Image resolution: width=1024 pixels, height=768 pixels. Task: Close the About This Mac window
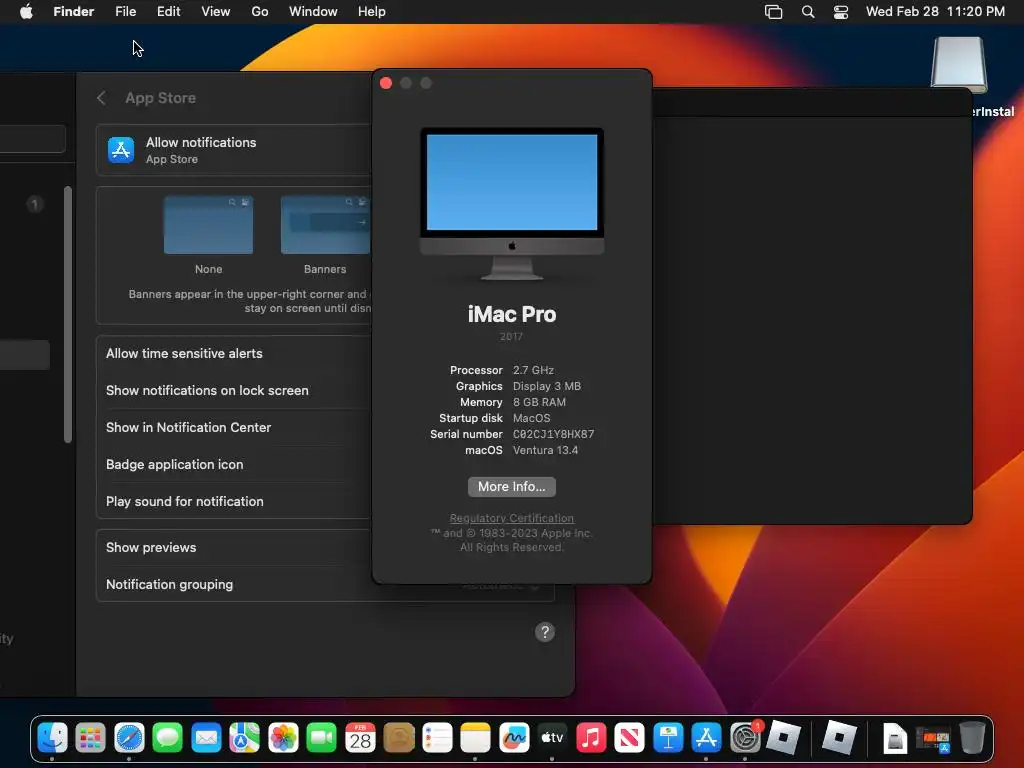pos(386,83)
